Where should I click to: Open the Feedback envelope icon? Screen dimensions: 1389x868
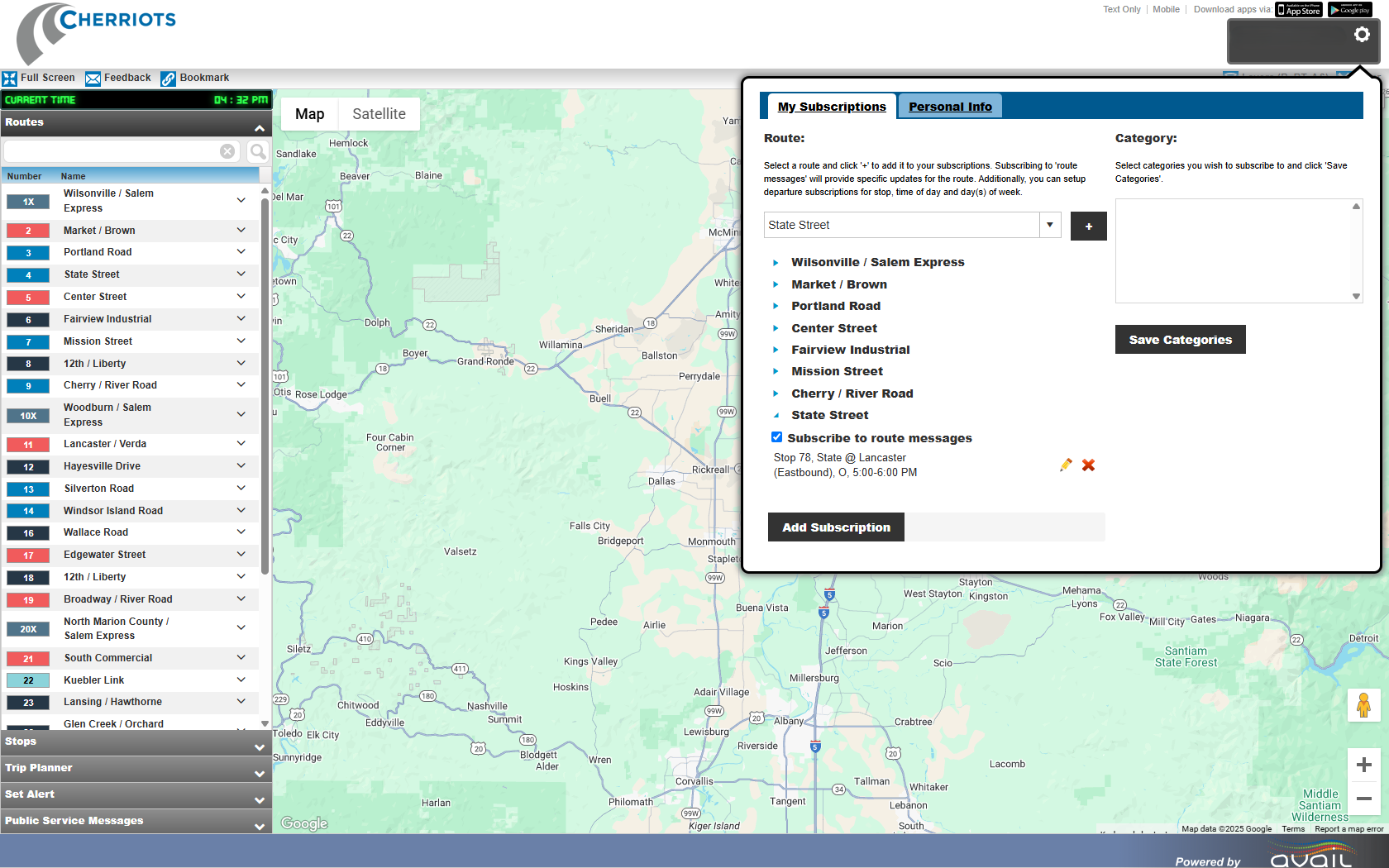pyautogui.click(x=93, y=79)
